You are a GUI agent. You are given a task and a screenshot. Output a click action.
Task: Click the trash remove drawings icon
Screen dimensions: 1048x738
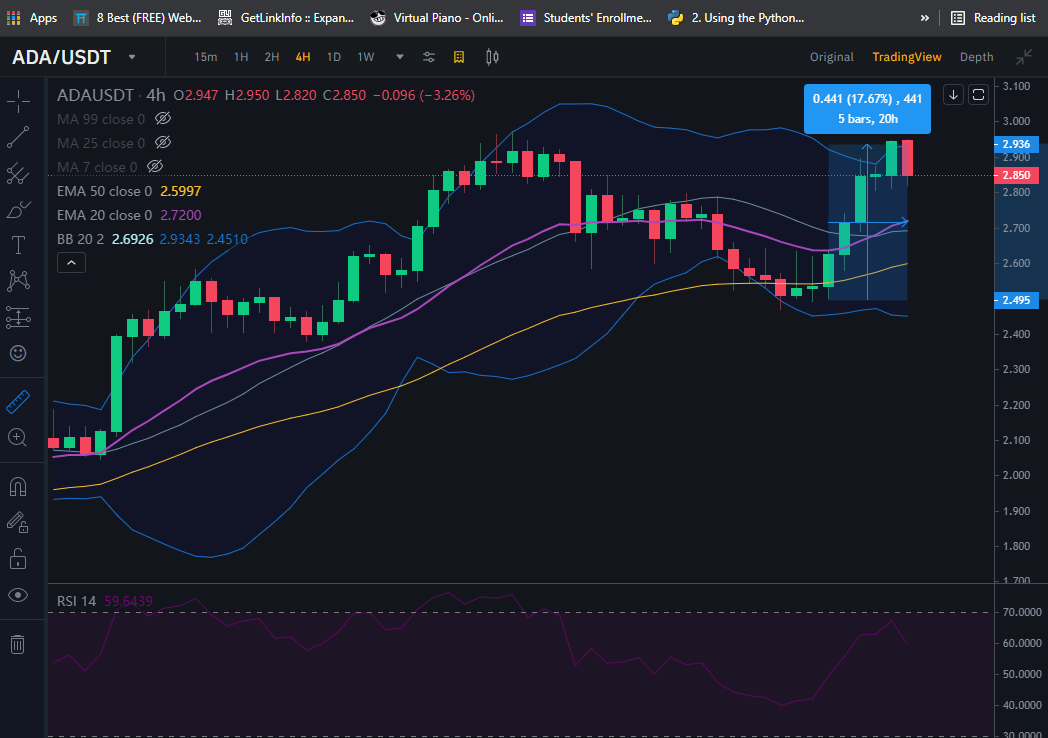click(x=17, y=644)
